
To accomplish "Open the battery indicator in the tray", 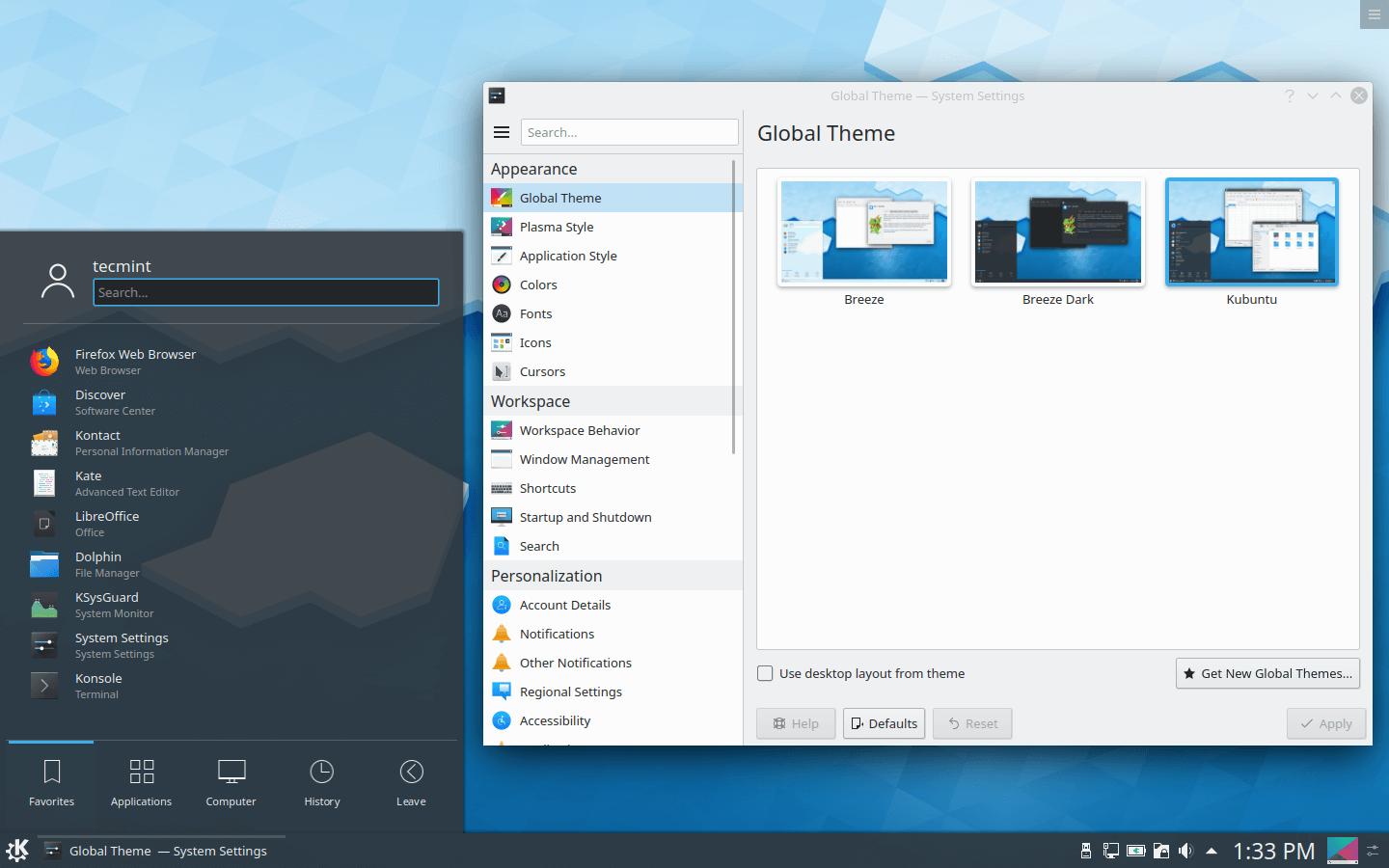I will (x=1136, y=851).
